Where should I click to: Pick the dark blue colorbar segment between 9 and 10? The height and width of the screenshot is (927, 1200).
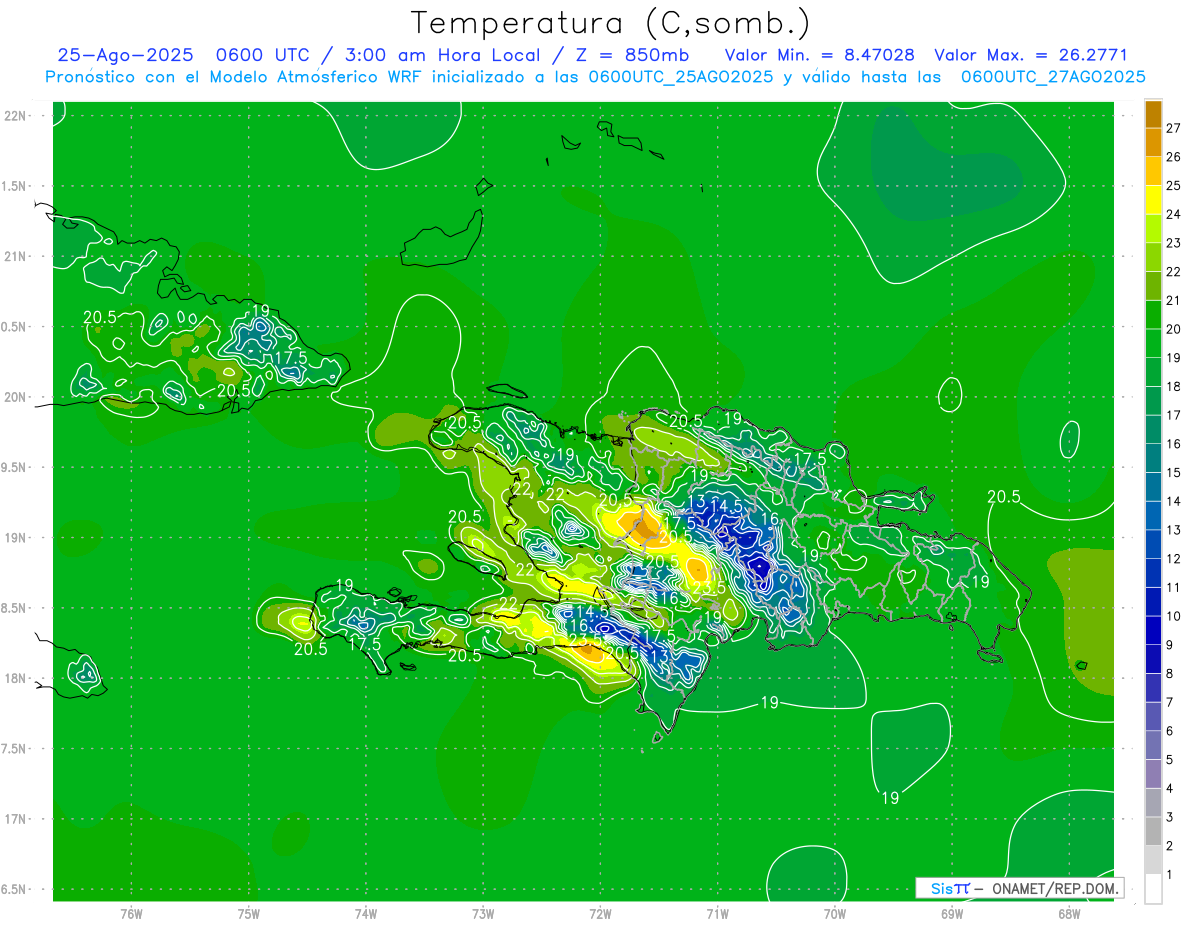click(x=1153, y=630)
